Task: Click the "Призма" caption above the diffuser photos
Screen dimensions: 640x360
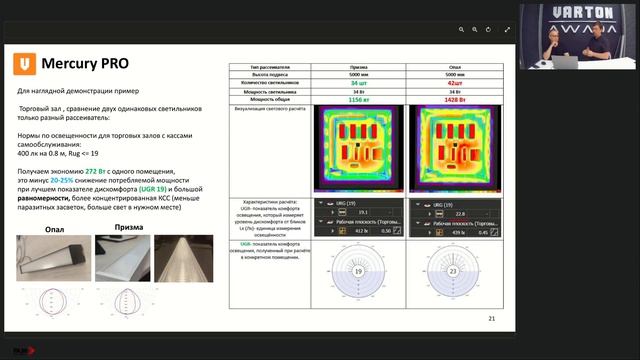Action: click(x=129, y=227)
